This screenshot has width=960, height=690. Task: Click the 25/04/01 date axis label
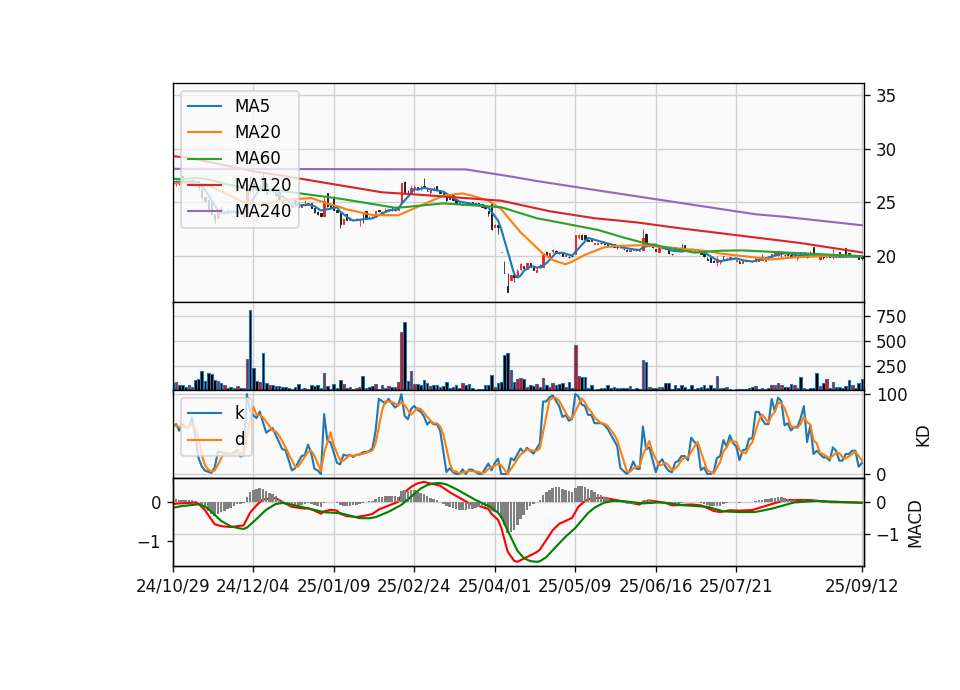[x=495, y=586]
